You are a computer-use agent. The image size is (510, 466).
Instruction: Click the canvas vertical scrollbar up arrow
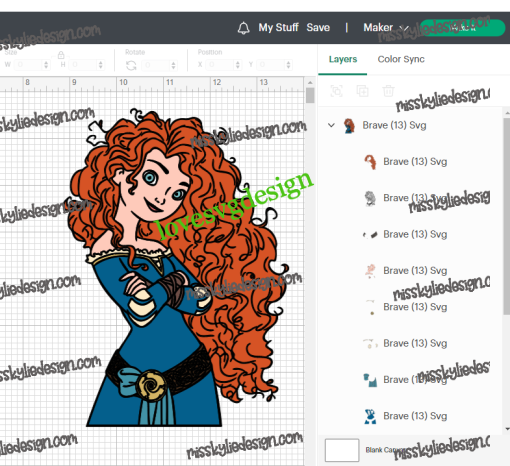tap(310, 82)
